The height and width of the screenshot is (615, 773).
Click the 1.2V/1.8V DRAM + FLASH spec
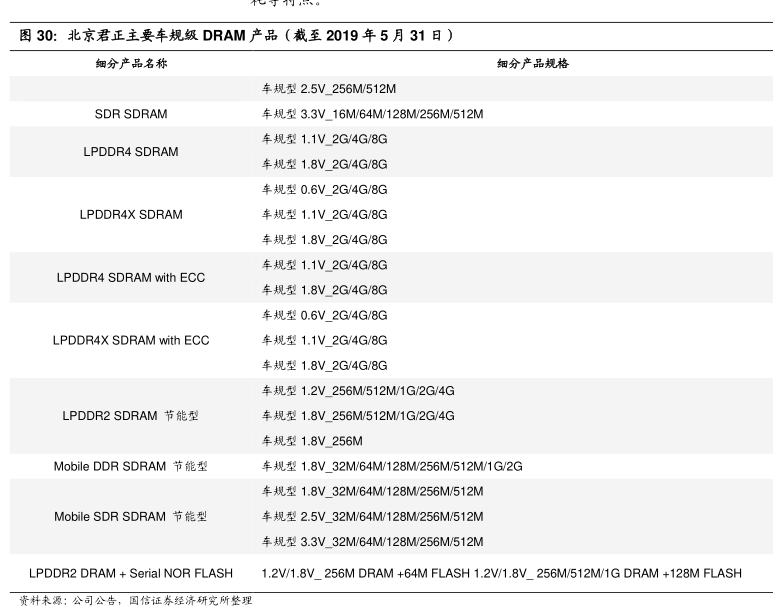coord(501,573)
